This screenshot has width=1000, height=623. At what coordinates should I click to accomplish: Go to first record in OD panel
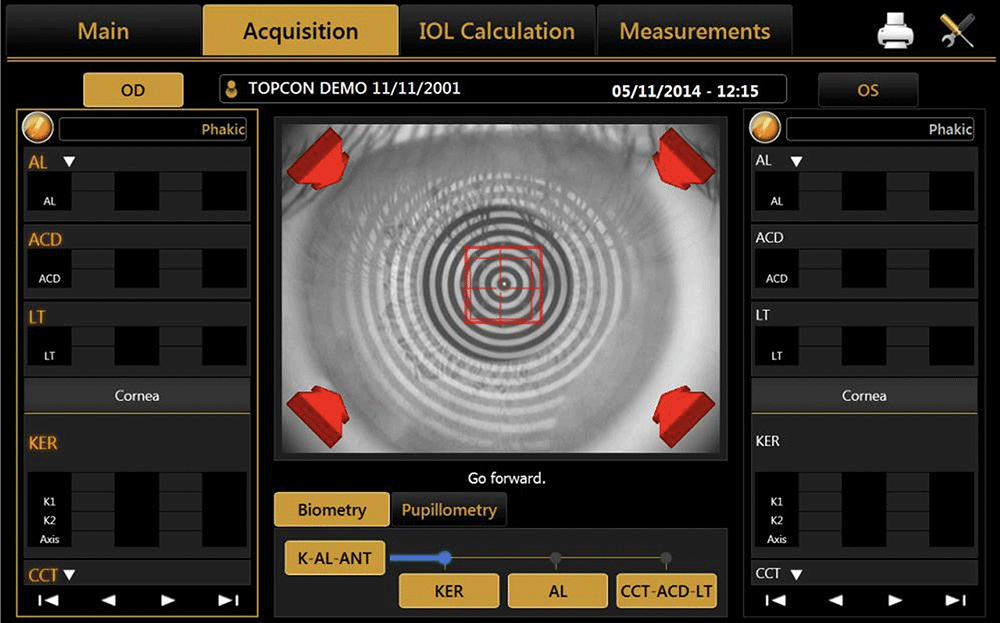pyautogui.click(x=48, y=600)
